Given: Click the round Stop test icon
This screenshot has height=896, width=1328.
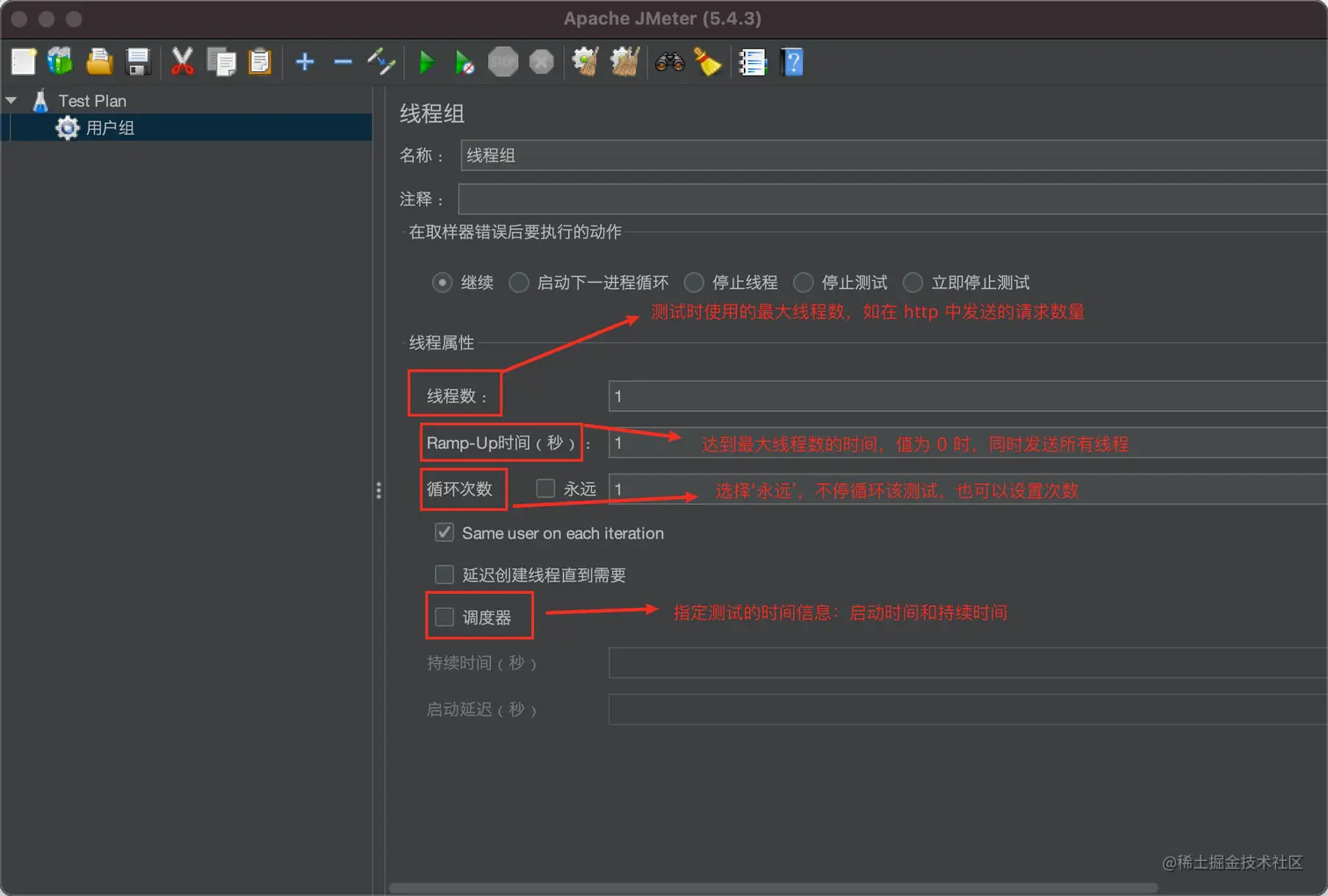Looking at the screenshot, I should coord(503,61).
